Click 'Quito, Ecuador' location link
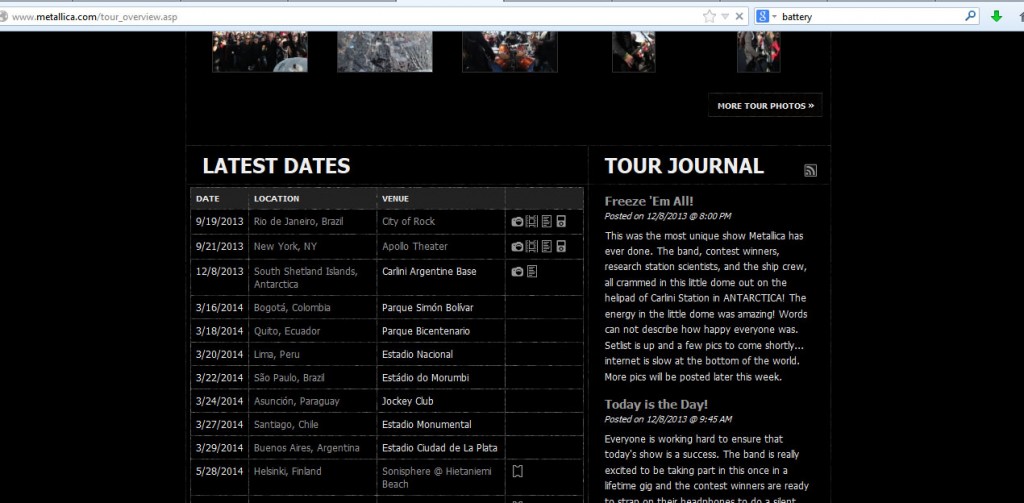1024x503 pixels. point(287,331)
